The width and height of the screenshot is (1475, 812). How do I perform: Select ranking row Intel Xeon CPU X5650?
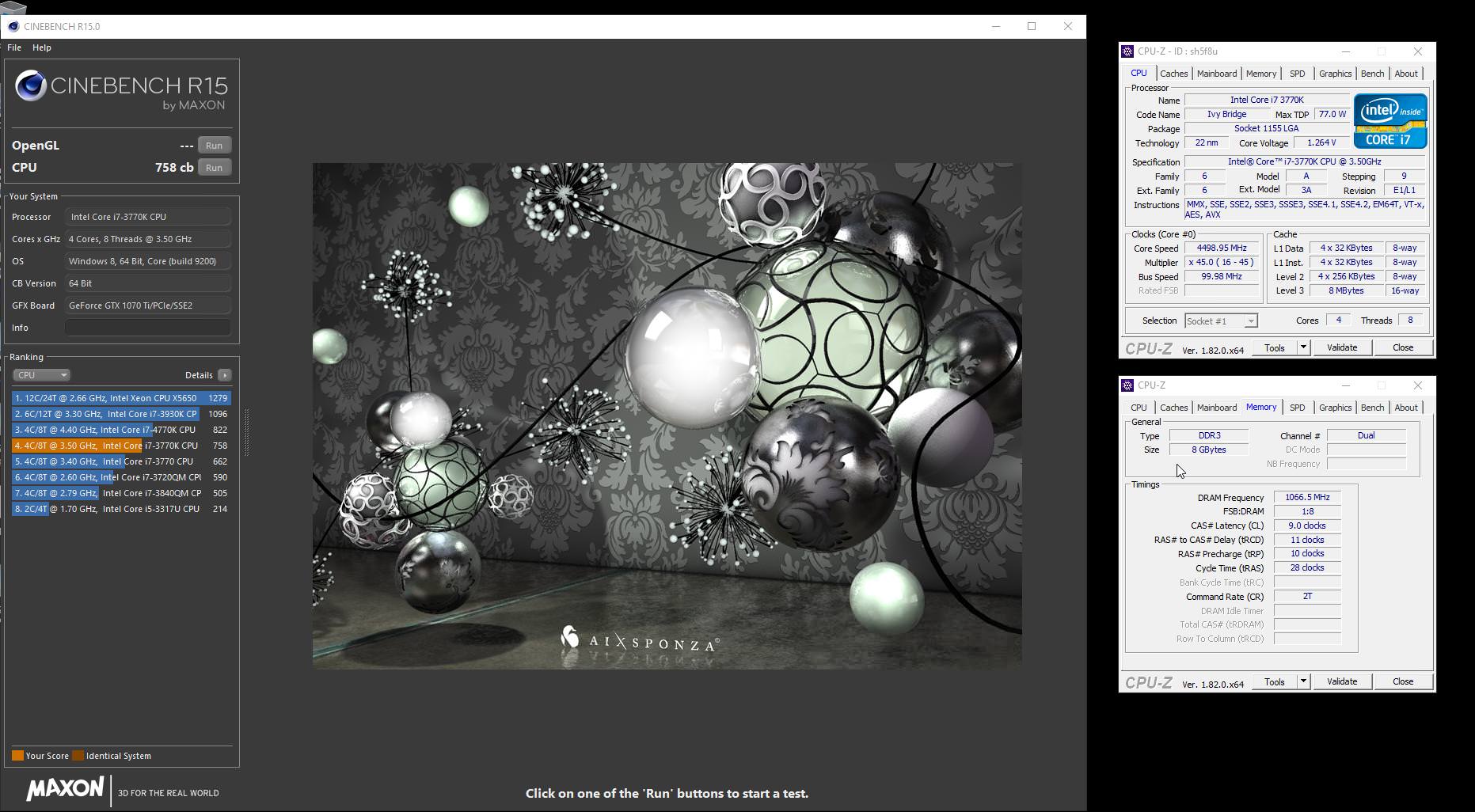point(121,398)
